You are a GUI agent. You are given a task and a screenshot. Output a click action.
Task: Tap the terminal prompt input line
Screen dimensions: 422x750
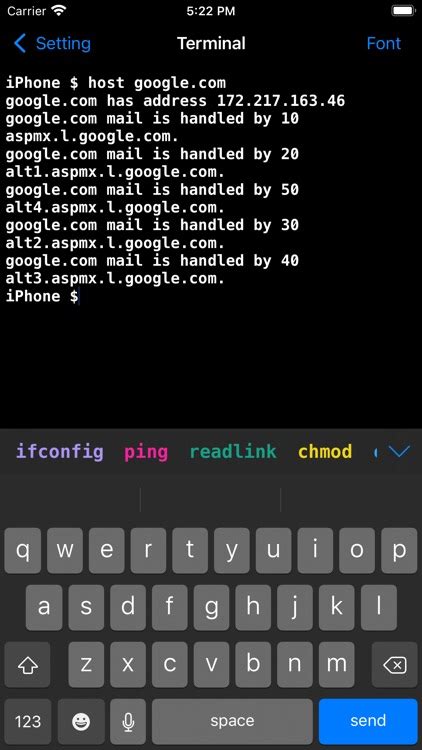click(211, 296)
